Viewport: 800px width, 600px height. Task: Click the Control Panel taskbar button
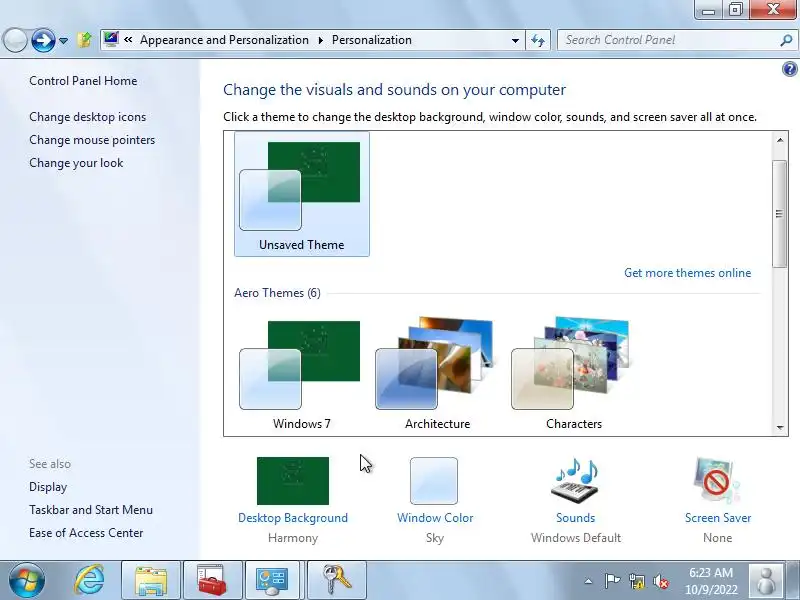[273, 581]
